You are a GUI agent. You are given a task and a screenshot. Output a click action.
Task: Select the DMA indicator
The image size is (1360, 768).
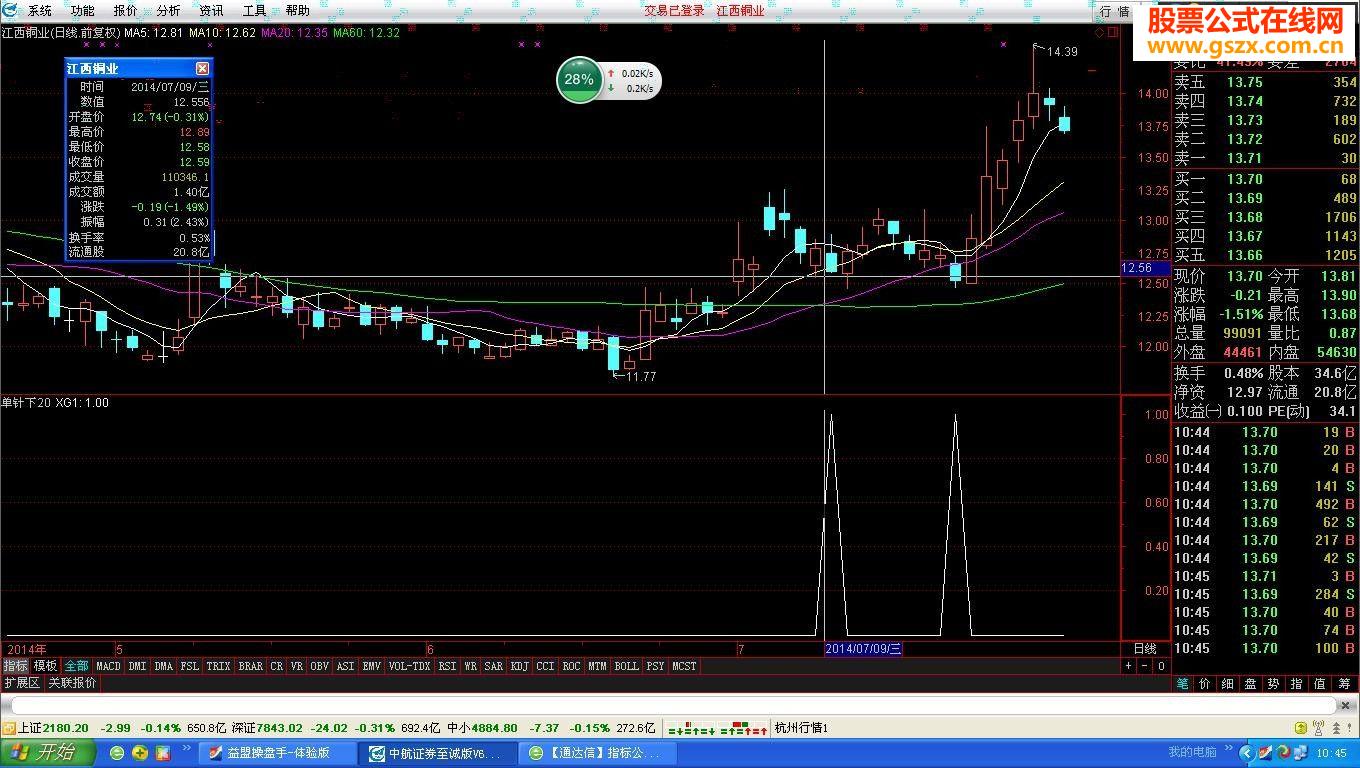[163, 665]
